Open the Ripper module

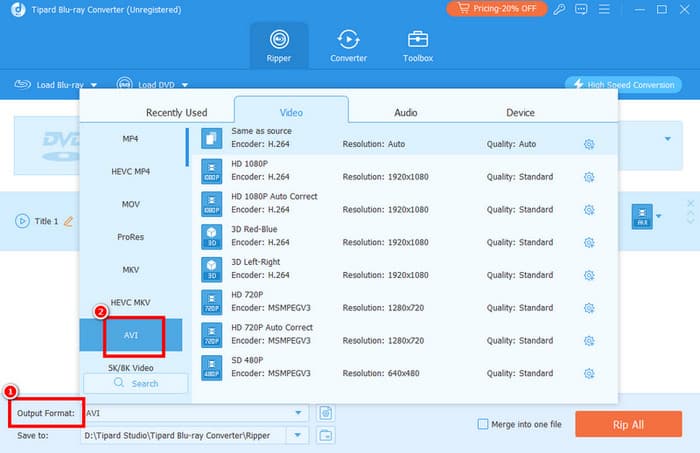(x=279, y=45)
